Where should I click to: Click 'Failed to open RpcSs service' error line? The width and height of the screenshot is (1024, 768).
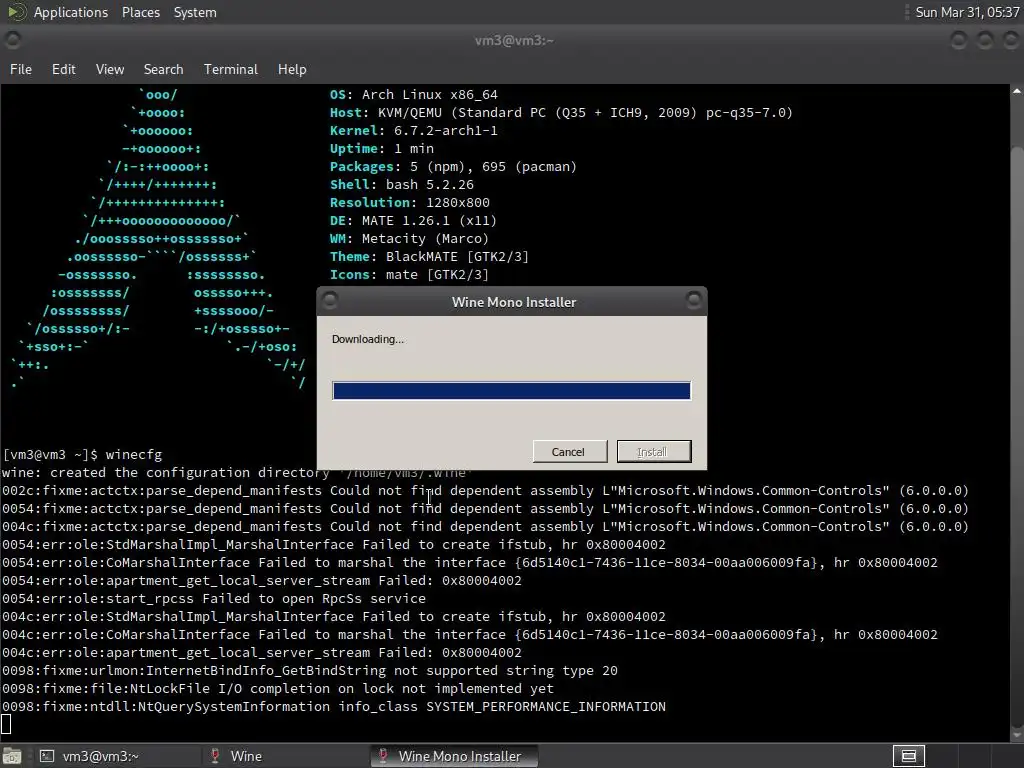click(x=214, y=599)
